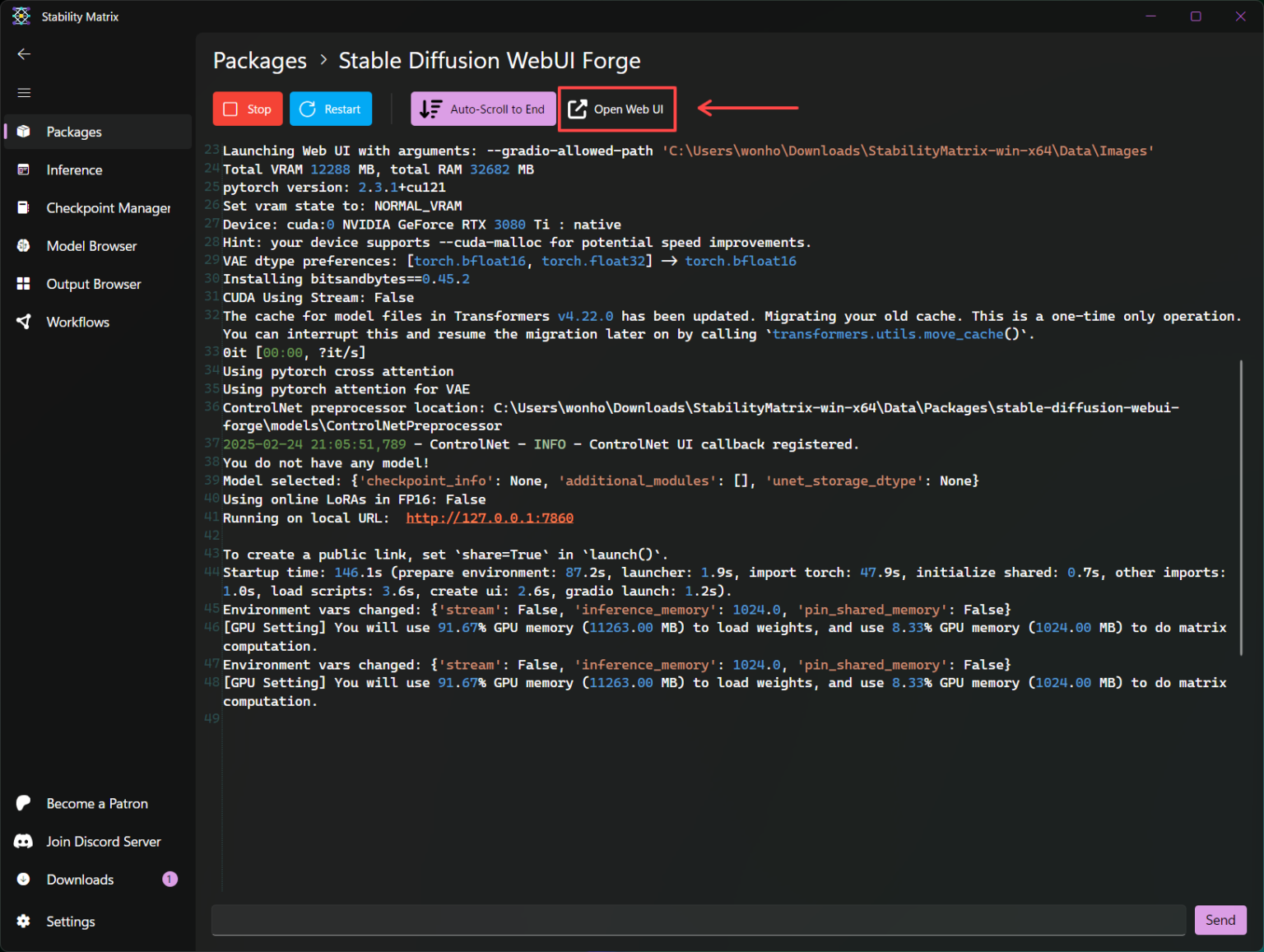
Task: Open Output Browser grid icon
Action: coord(24,284)
